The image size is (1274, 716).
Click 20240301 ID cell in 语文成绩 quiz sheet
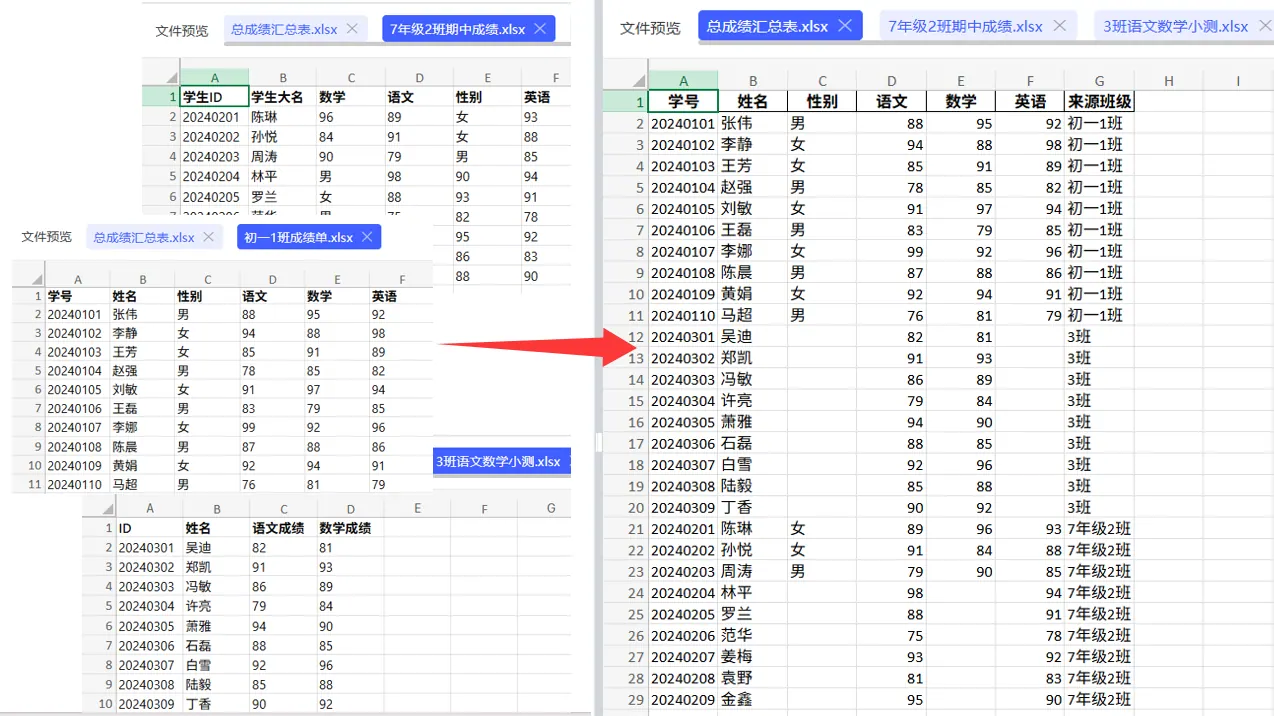click(149, 548)
